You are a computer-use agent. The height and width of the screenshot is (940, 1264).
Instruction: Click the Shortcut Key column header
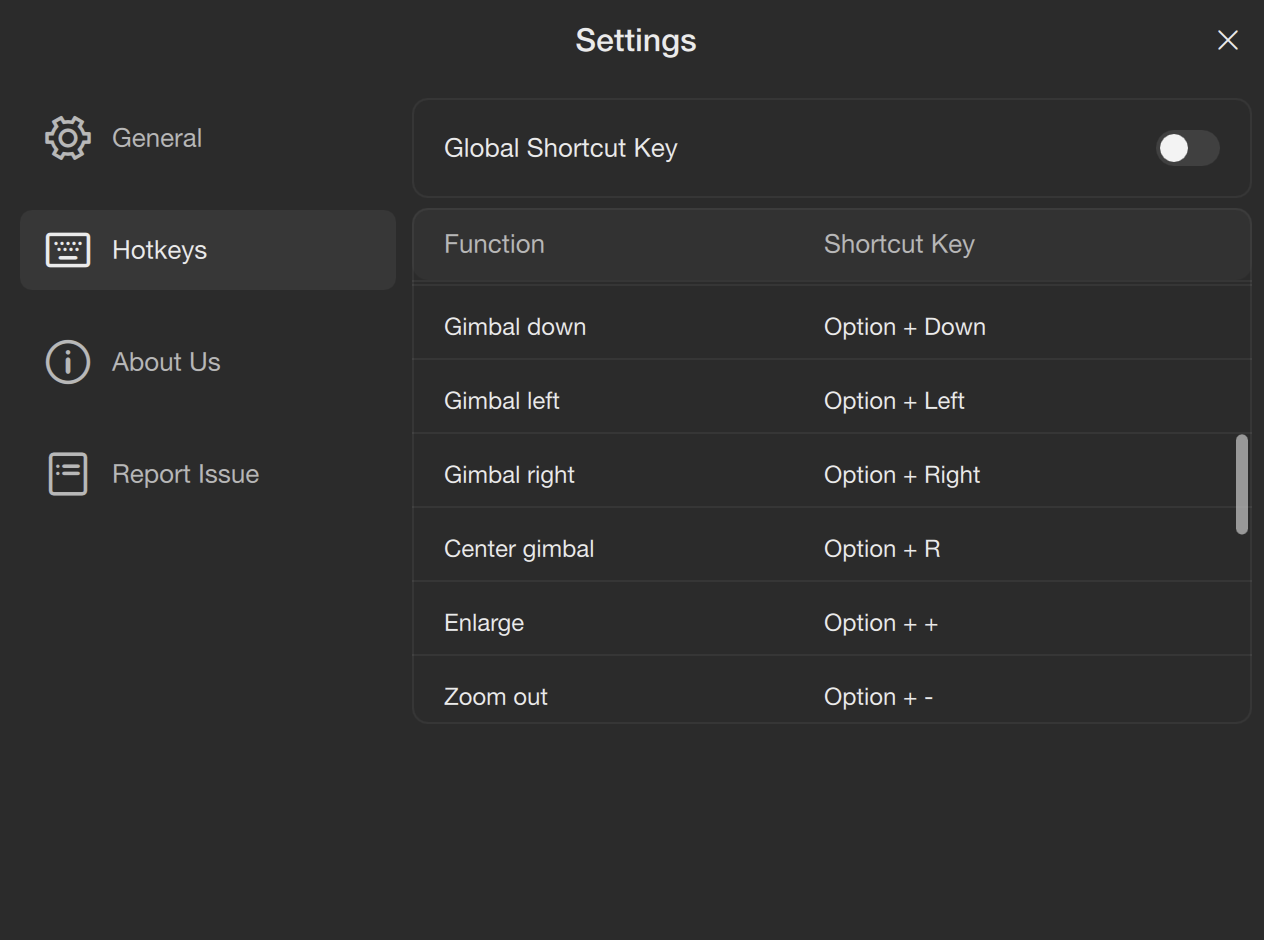(899, 244)
